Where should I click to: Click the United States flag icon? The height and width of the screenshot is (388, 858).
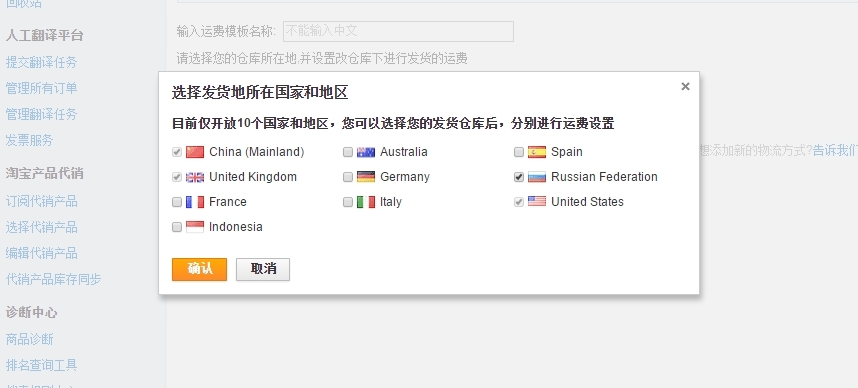[x=537, y=202]
